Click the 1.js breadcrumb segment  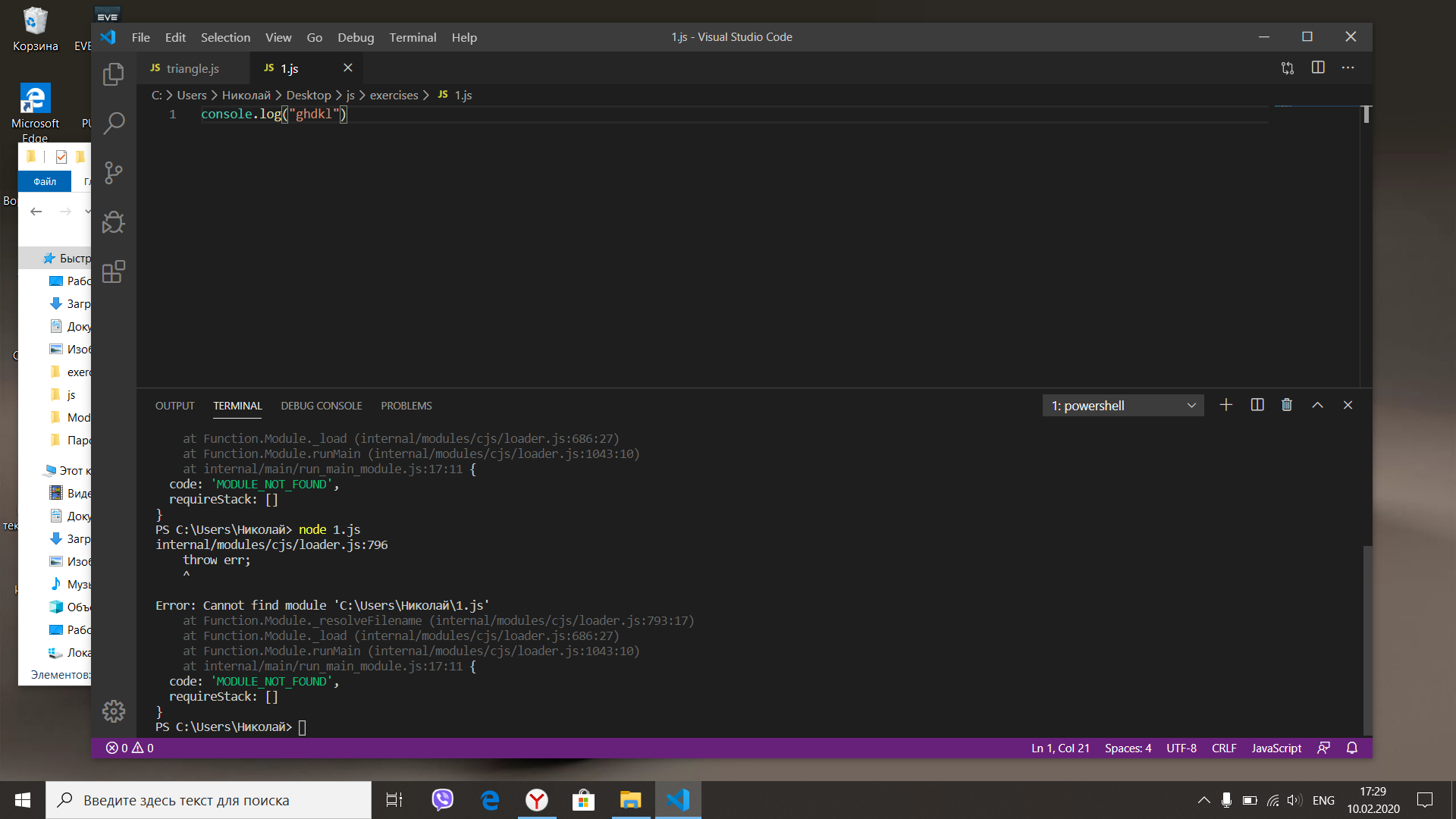coord(455,95)
